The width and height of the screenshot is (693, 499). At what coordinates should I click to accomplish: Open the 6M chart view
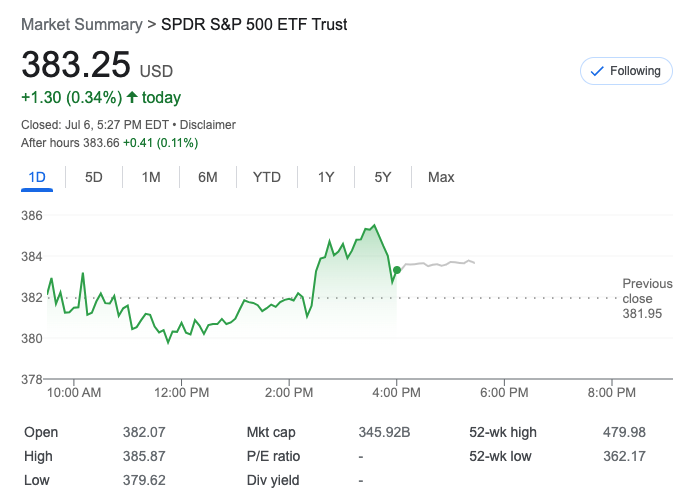pos(208,177)
